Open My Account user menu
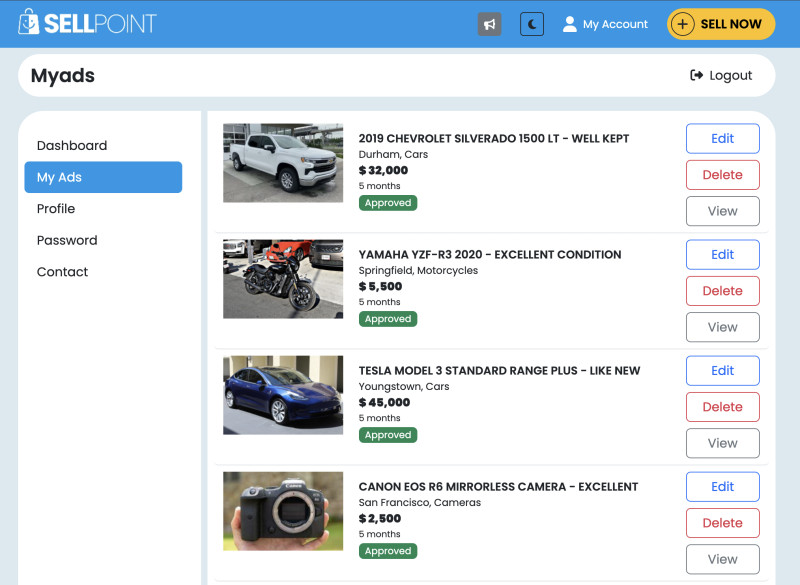This screenshot has width=800, height=585. pyautogui.click(x=605, y=24)
